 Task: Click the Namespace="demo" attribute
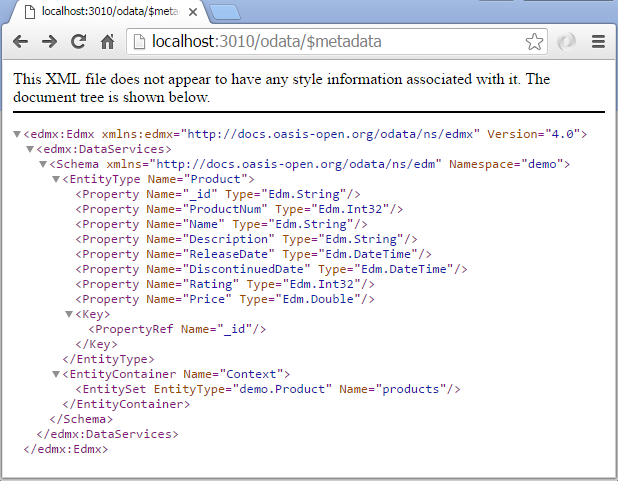point(506,164)
